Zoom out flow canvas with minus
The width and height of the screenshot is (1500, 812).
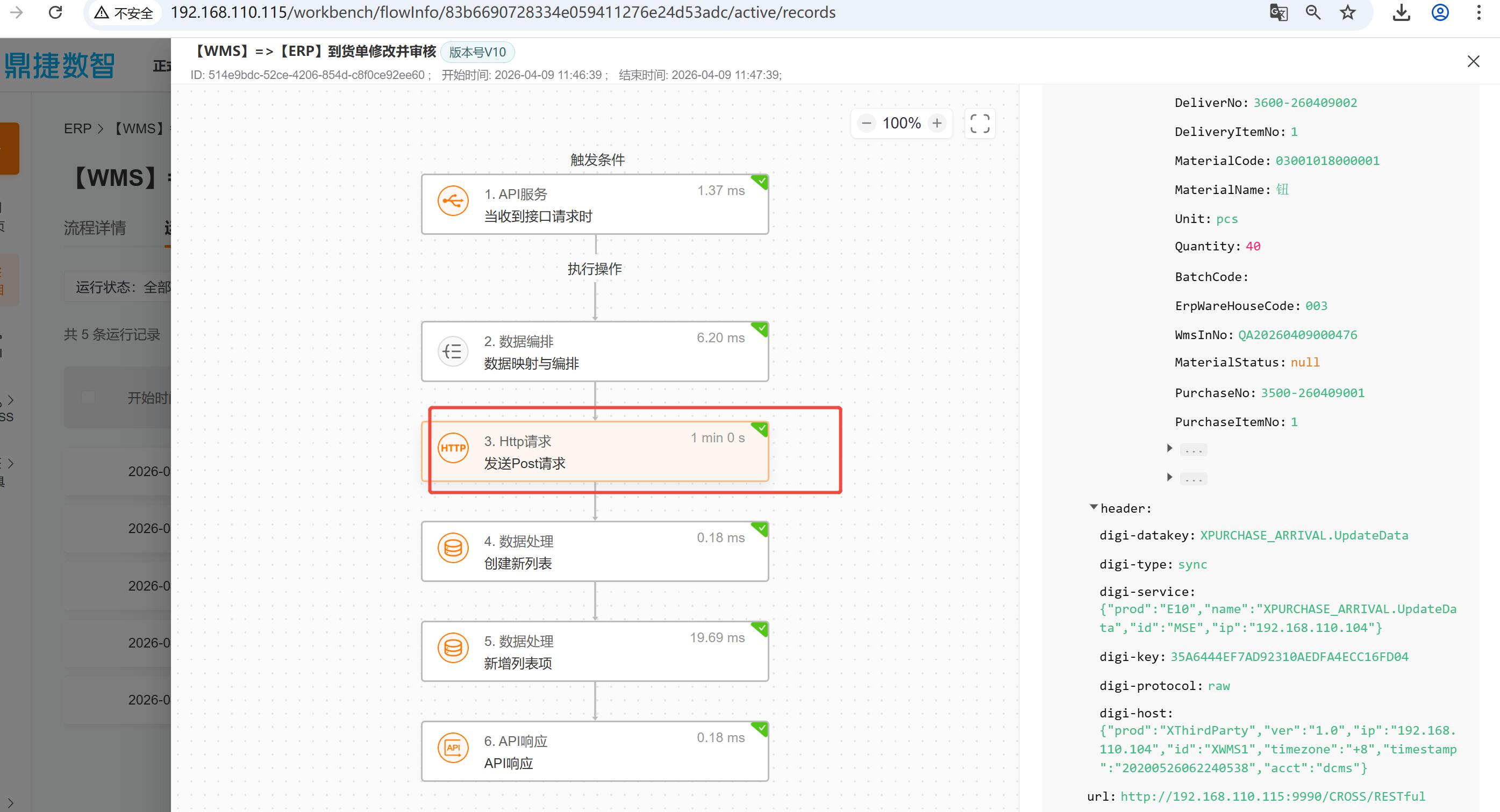[x=867, y=124]
